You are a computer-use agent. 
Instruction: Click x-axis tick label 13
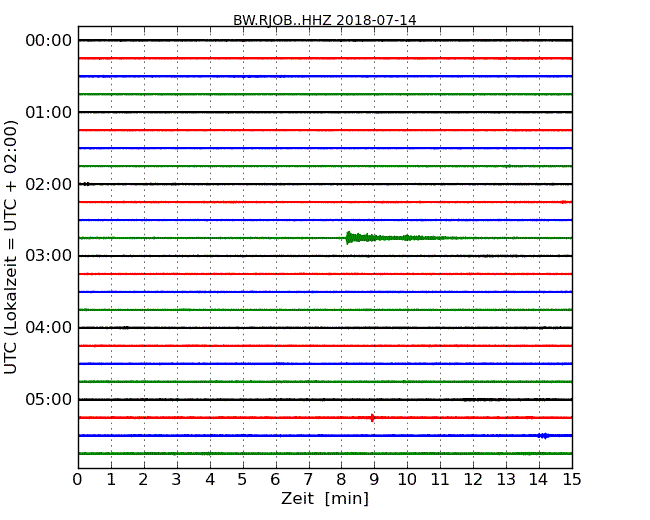pyautogui.click(x=506, y=480)
